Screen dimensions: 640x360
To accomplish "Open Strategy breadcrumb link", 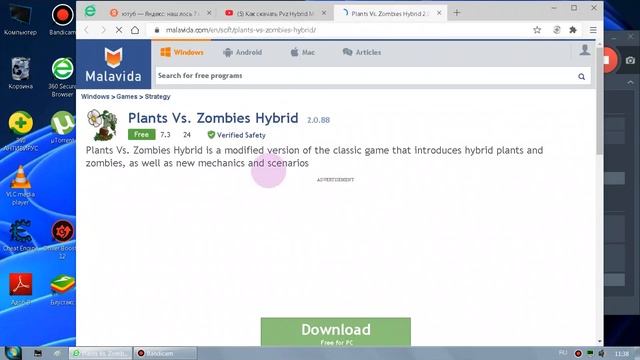I will click(157, 97).
